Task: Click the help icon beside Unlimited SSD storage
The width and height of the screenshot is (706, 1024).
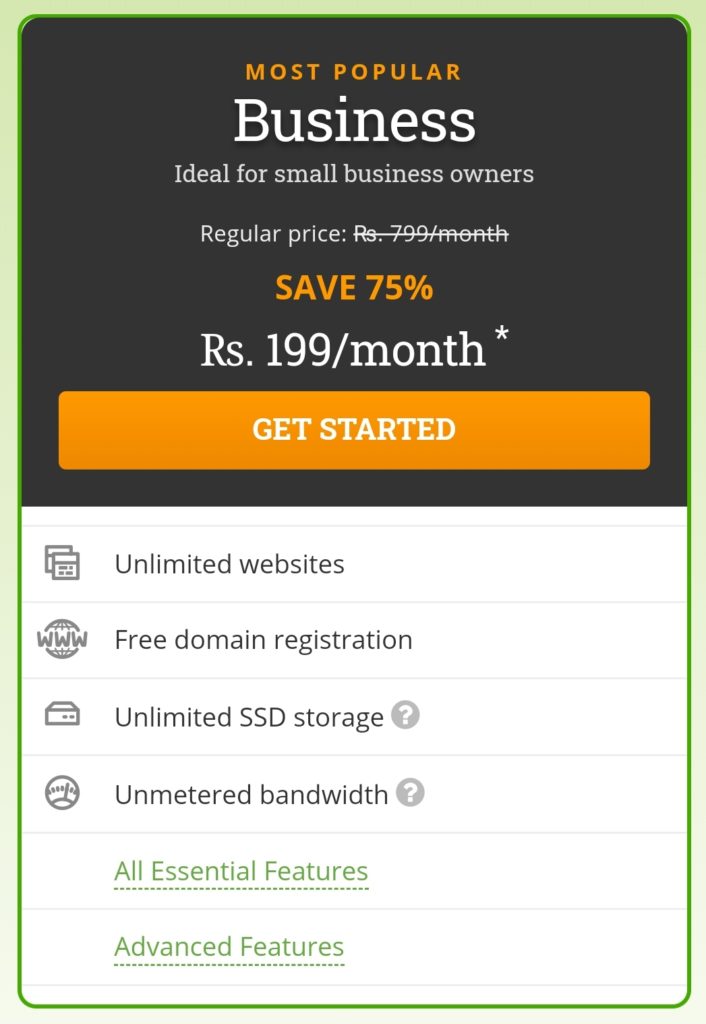Action: tap(406, 714)
